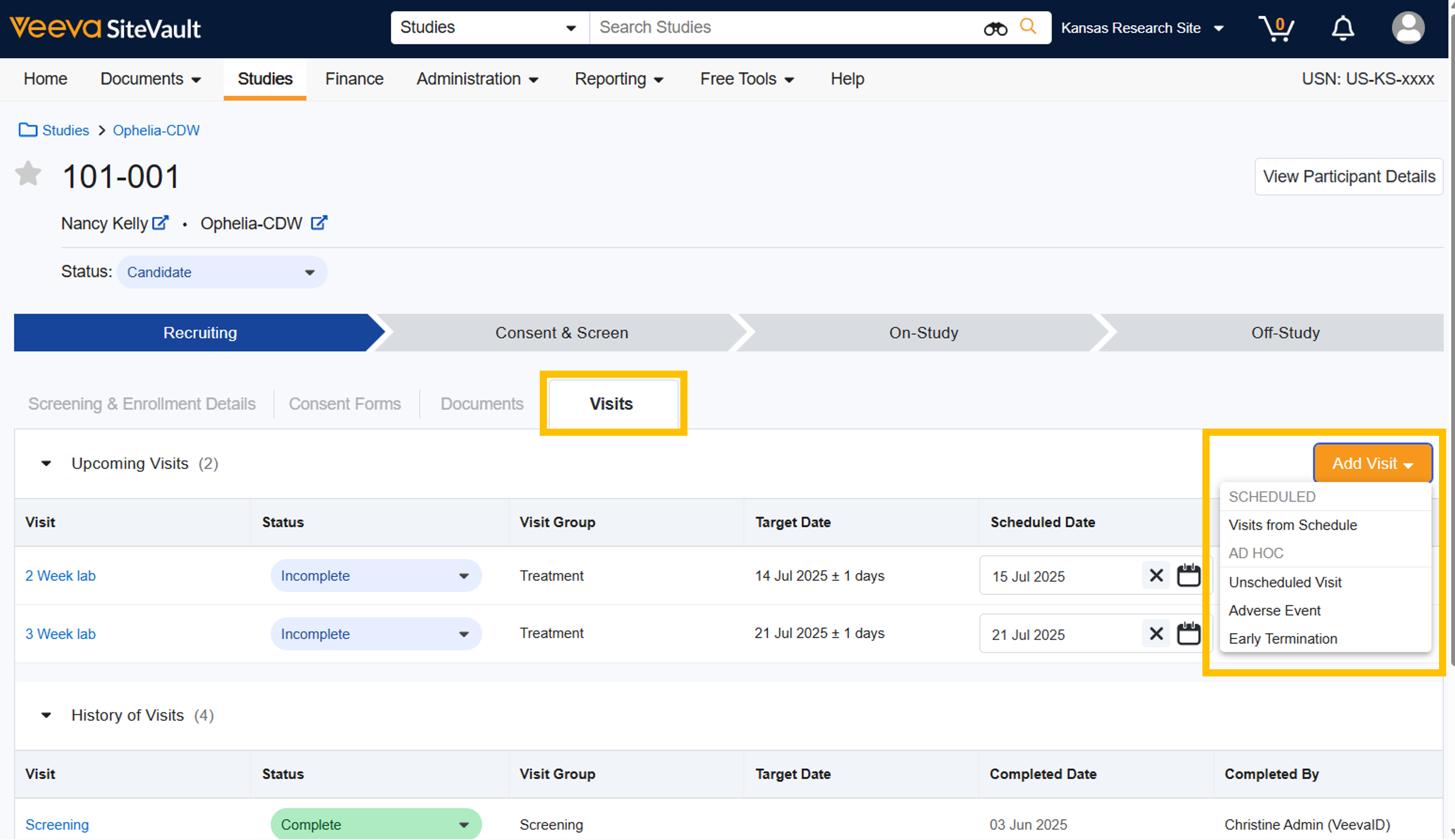Open calendar picker for 3 Week lab

1188,633
